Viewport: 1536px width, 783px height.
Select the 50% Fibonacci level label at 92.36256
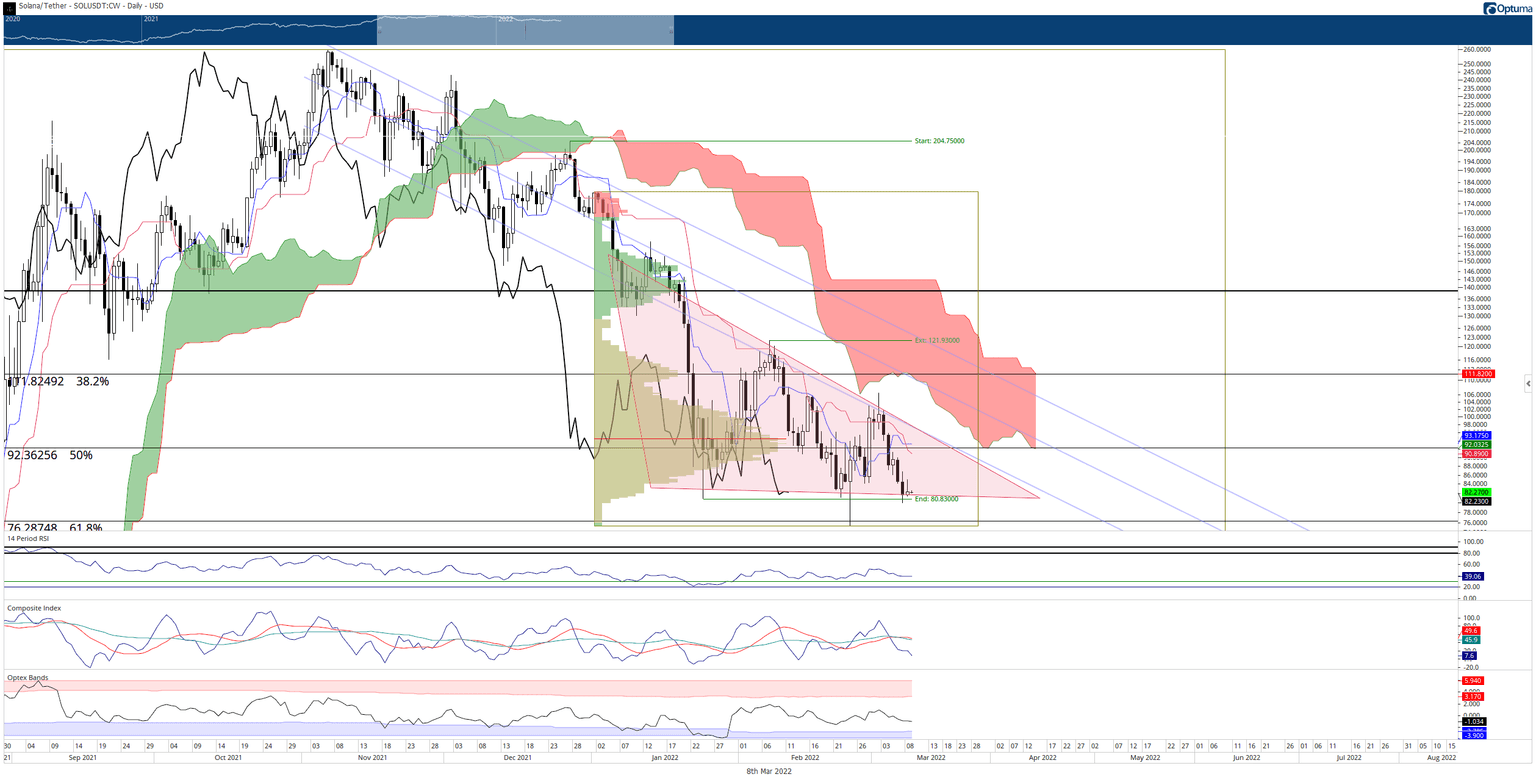pyautogui.click(x=49, y=455)
